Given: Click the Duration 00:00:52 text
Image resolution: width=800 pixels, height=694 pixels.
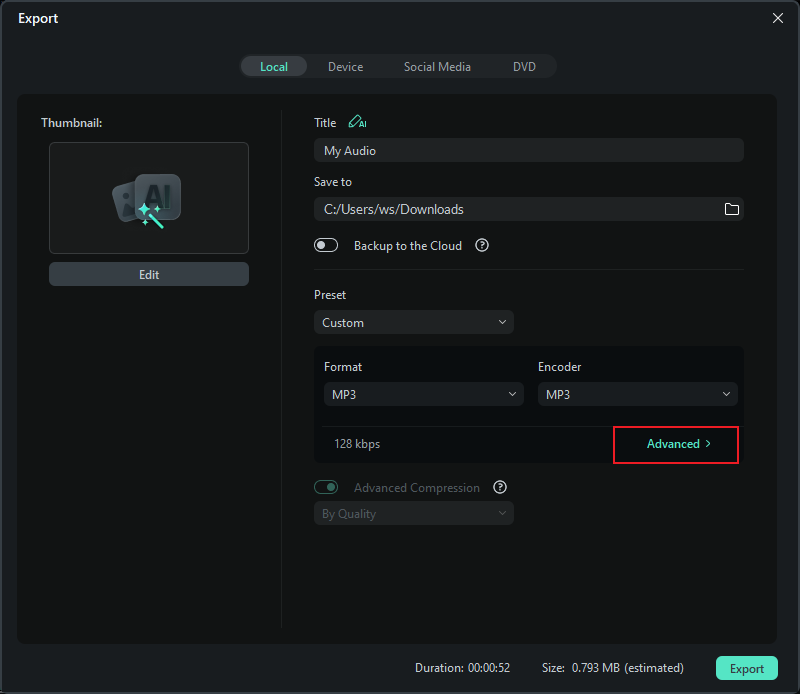Looking at the screenshot, I should coord(462,668).
